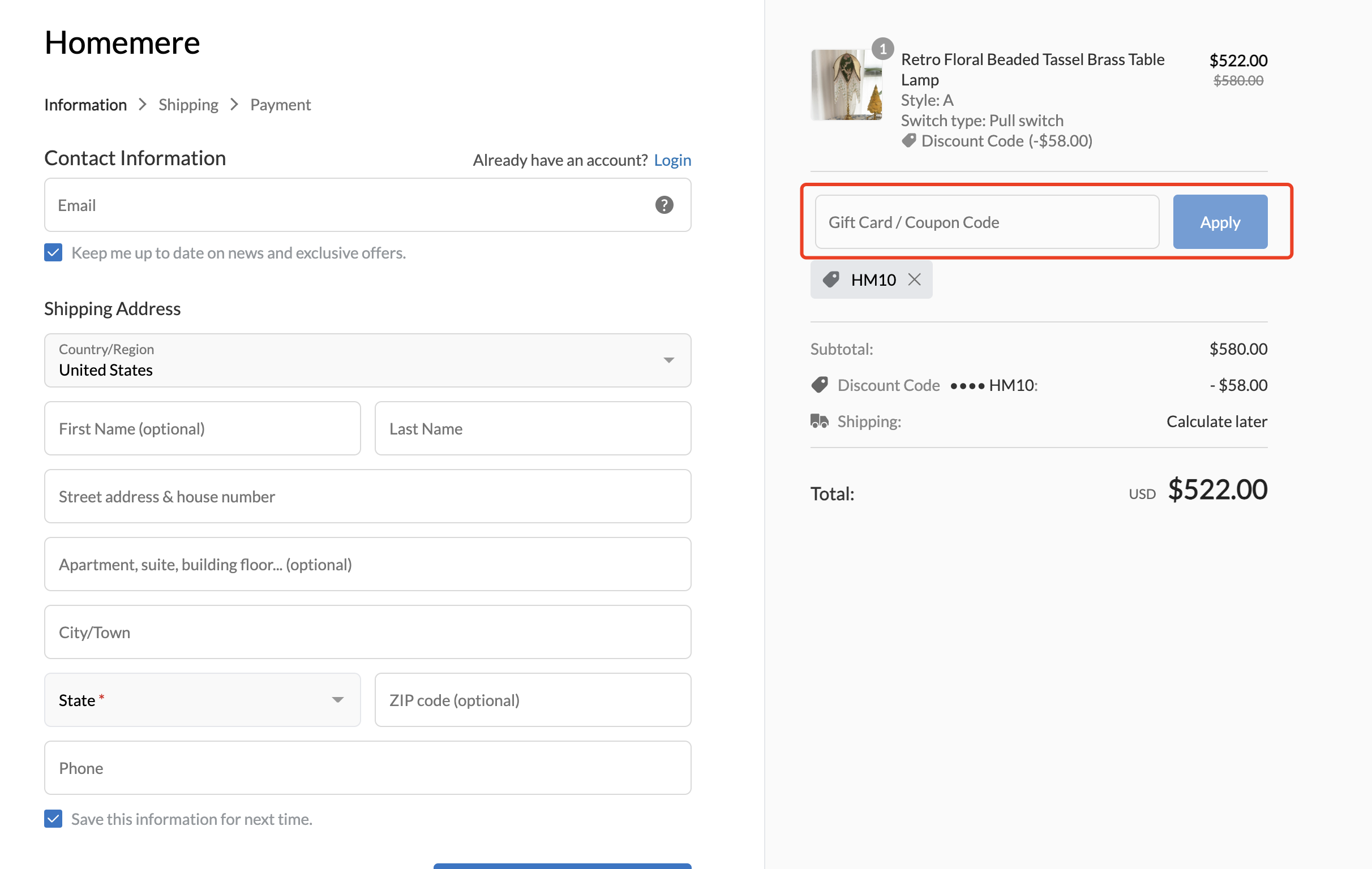Click the Switch type: Pull switch text
This screenshot has width=1372, height=869.
coord(981,121)
